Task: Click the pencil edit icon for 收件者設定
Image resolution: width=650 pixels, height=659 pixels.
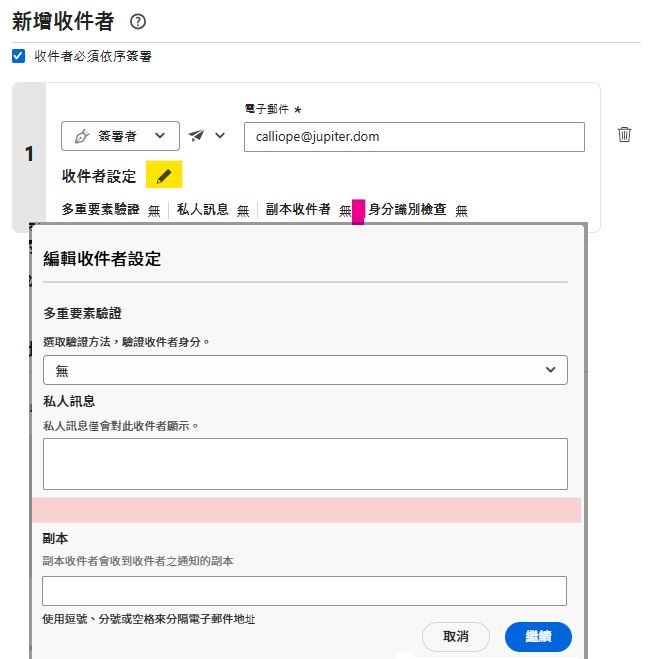Action: pyautogui.click(x=164, y=174)
